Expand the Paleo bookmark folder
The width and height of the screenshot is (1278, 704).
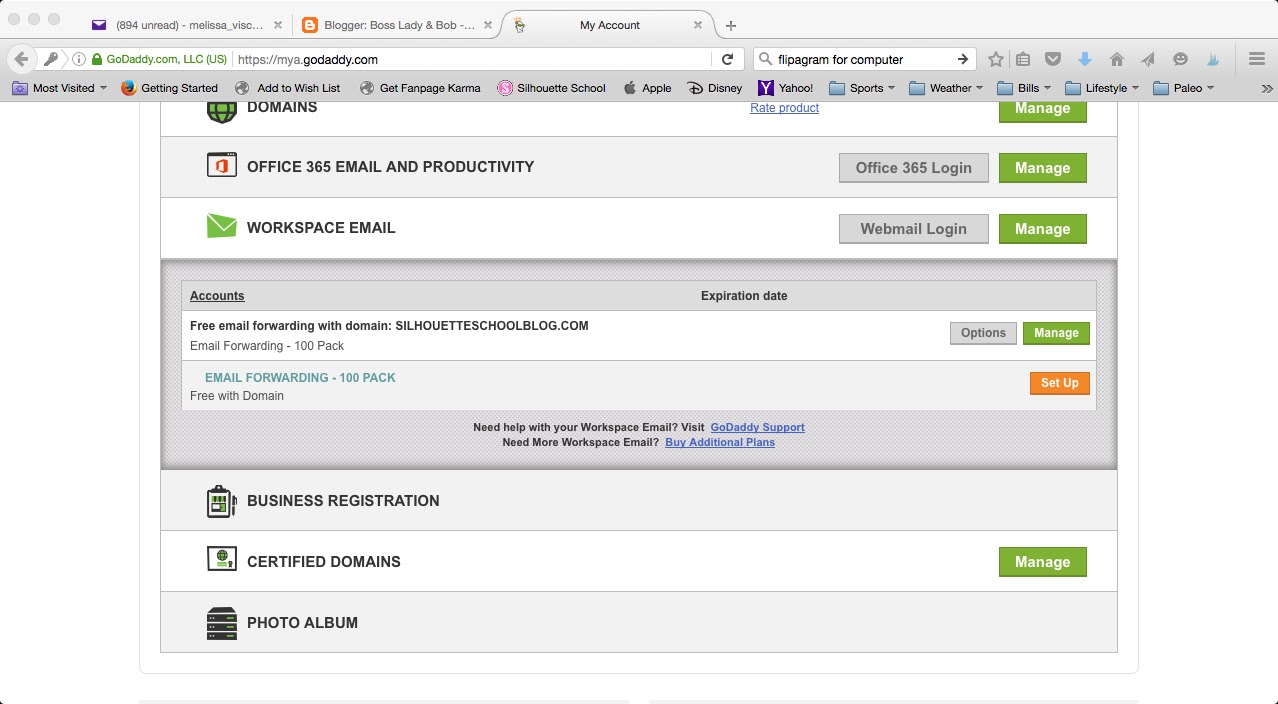click(x=1183, y=88)
